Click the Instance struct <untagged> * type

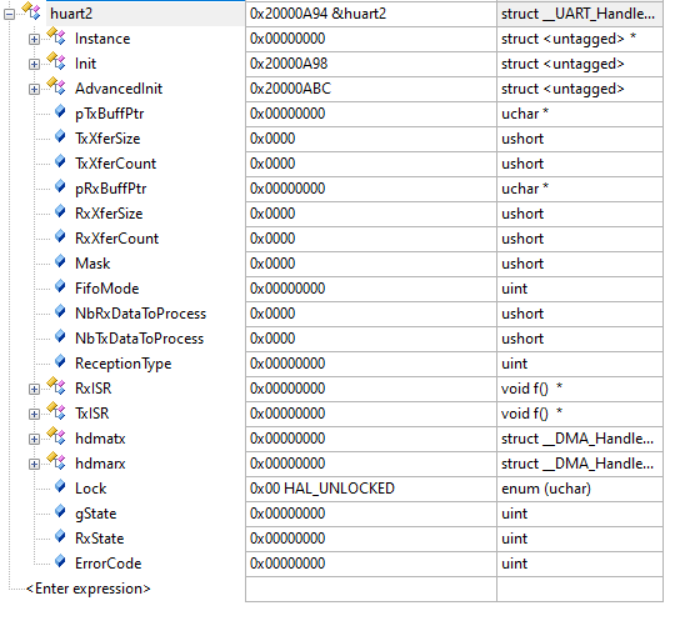569,39
